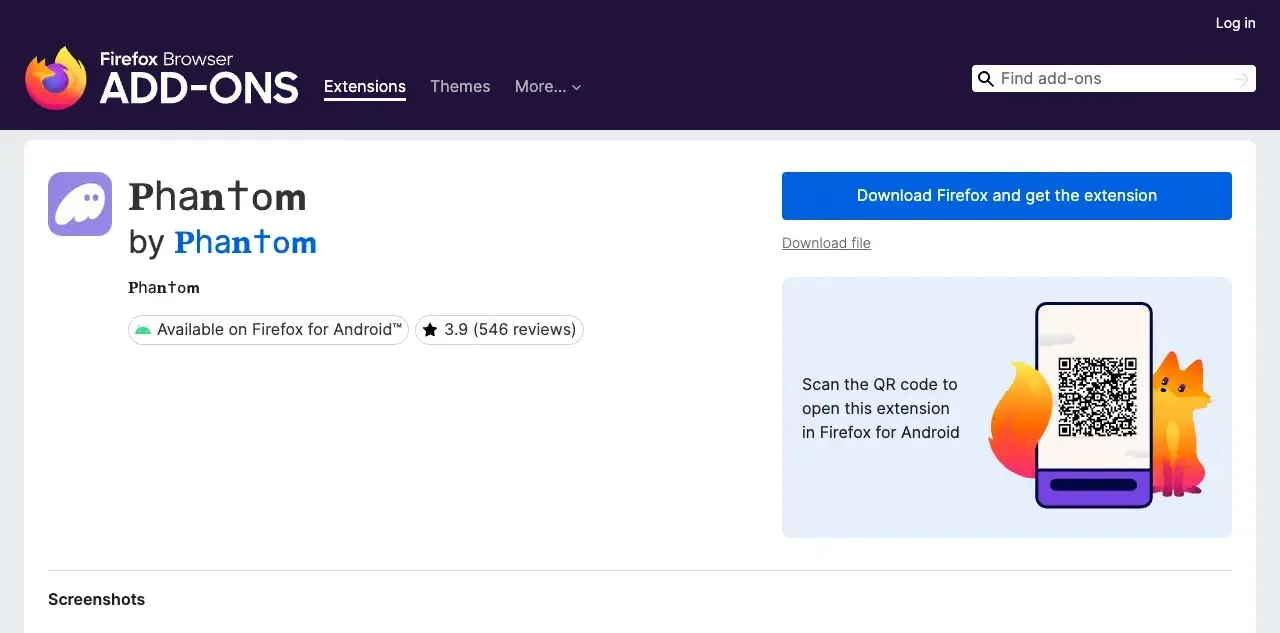The height and width of the screenshot is (633, 1280).
Task: Switch to the Extensions tab
Action: (365, 87)
